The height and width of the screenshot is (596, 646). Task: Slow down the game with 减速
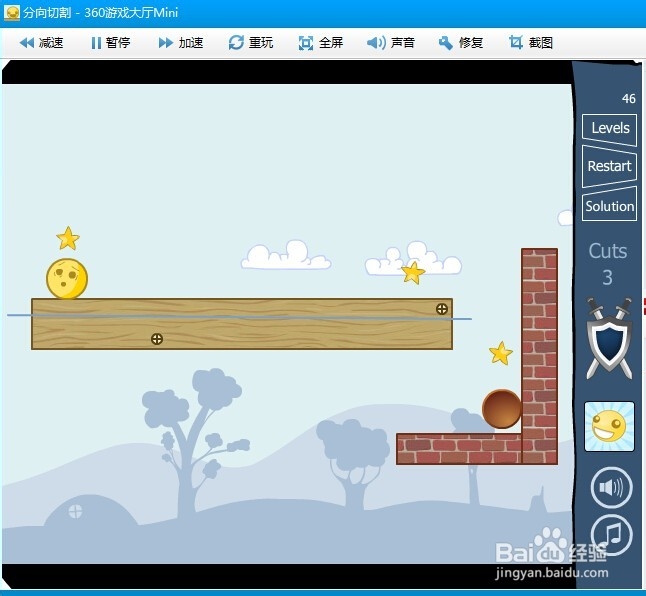[x=41, y=42]
